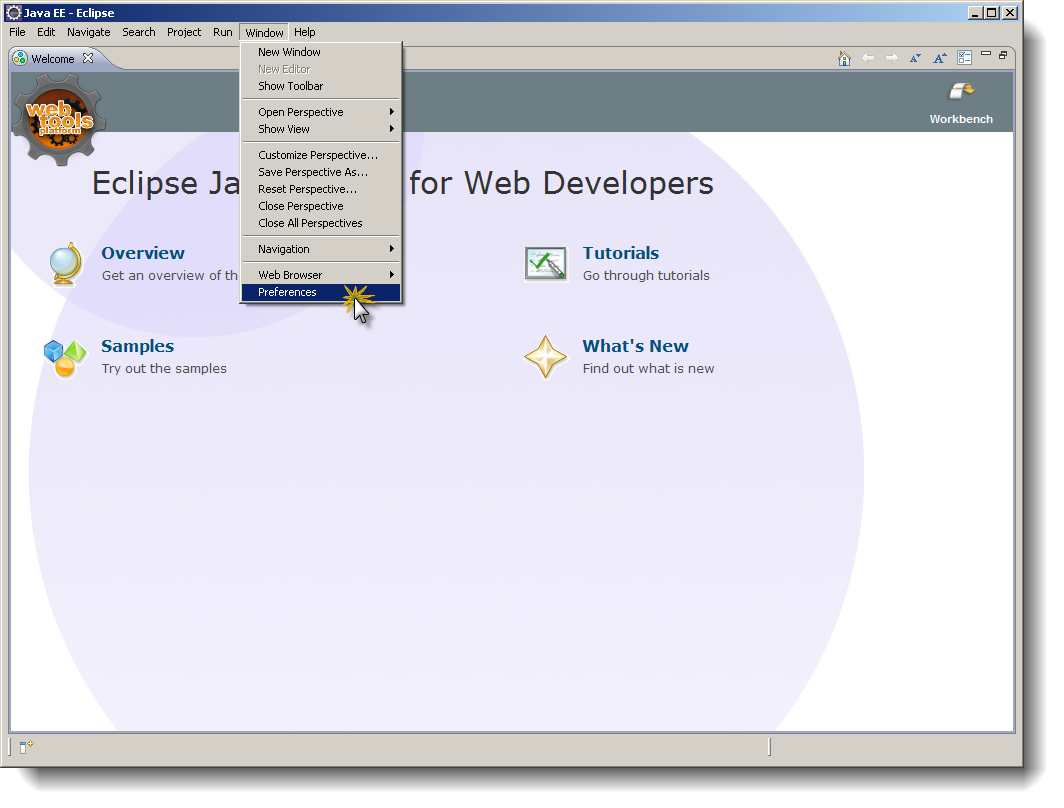The image size is (1064, 808).
Task: Click the Home icon on the Welcome toolbar
Action: [x=845, y=58]
